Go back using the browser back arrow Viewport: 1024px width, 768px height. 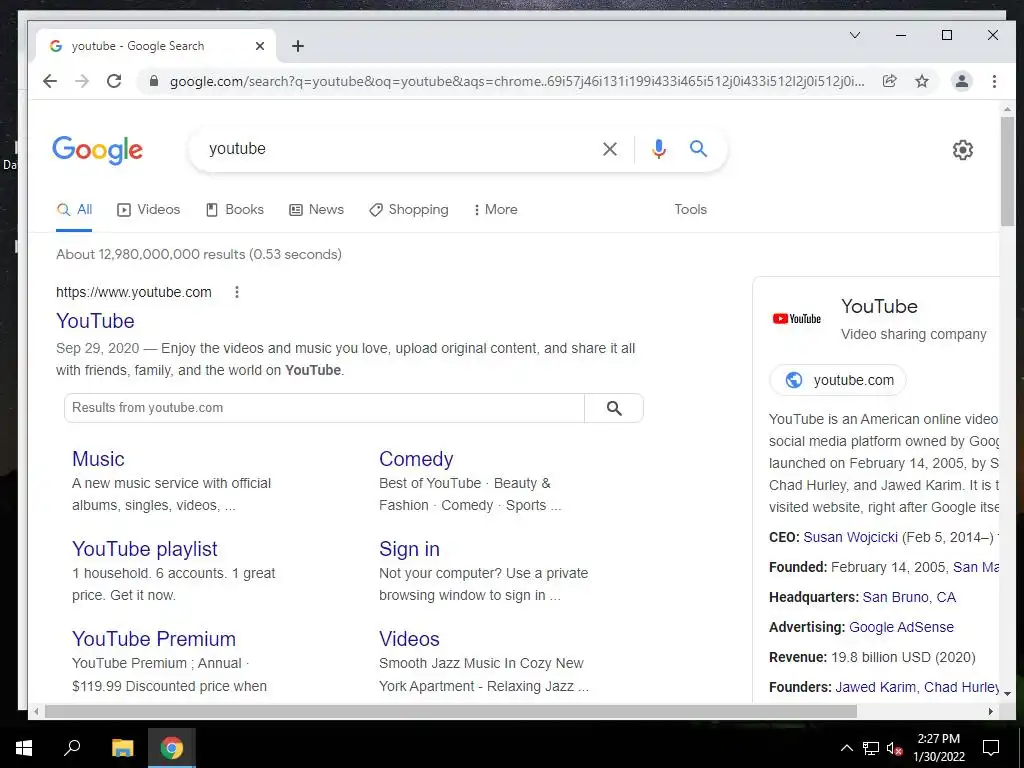pos(50,81)
